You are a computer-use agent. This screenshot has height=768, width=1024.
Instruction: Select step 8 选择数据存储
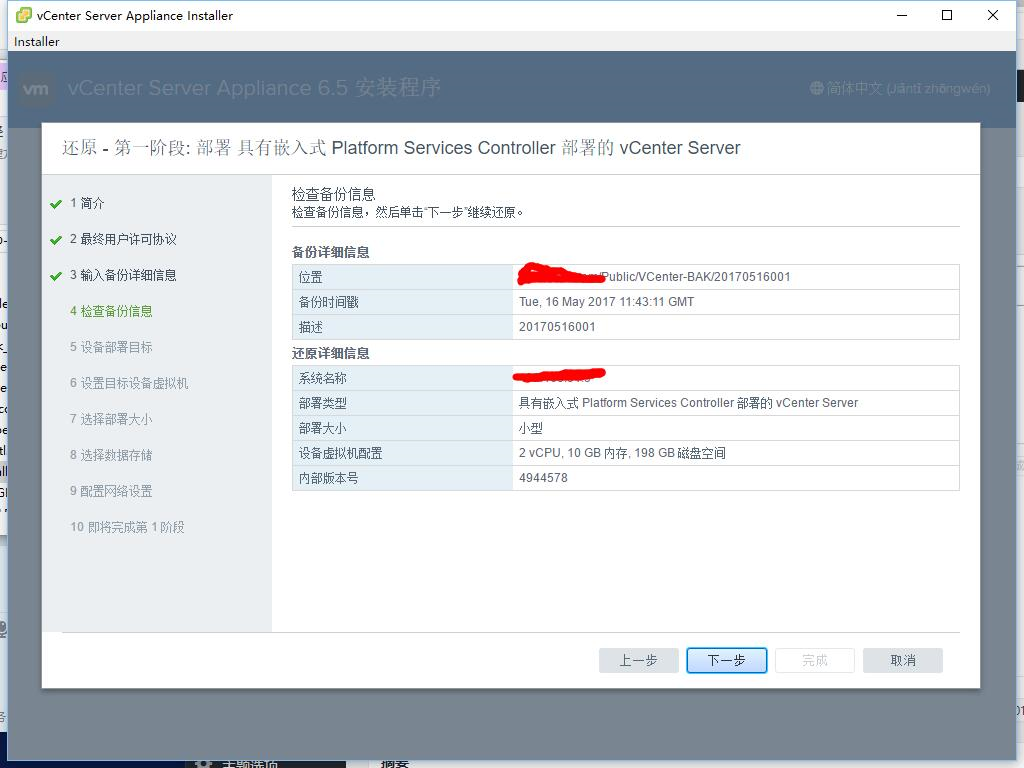click(x=111, y=455)
